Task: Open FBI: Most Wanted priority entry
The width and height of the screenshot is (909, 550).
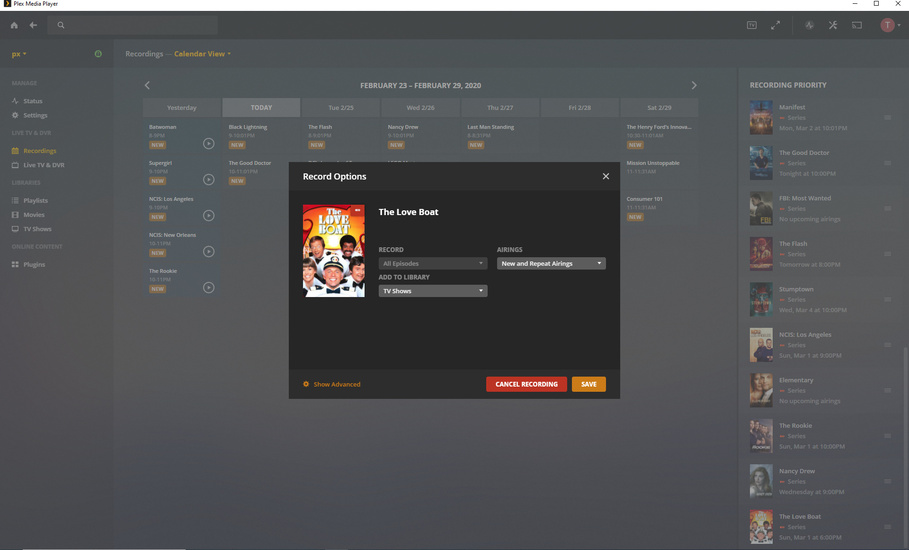Action: (820, 209)
